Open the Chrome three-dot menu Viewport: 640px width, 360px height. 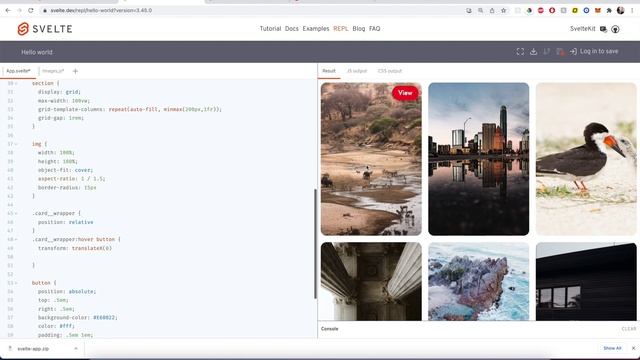632,11
